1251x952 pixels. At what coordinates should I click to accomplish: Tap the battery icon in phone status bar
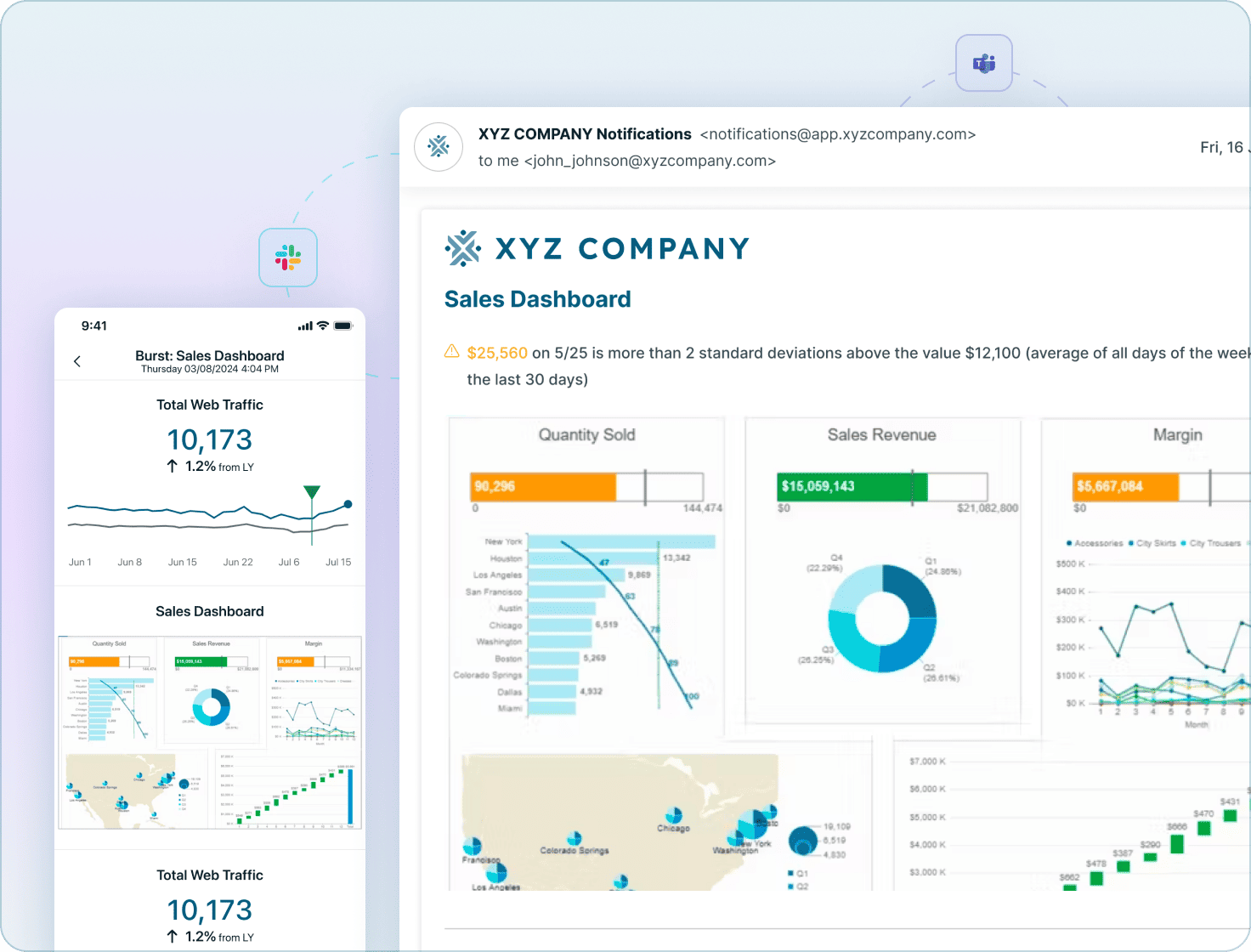pos(343,326)
